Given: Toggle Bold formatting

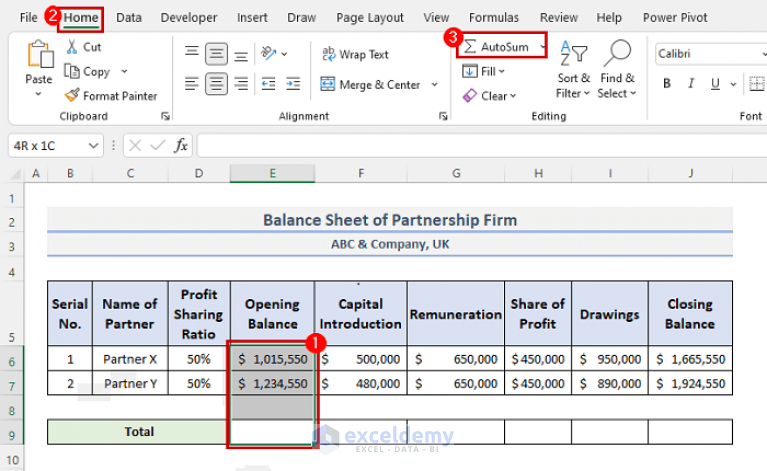Looking at the screenshot, I should pos(665,85).
